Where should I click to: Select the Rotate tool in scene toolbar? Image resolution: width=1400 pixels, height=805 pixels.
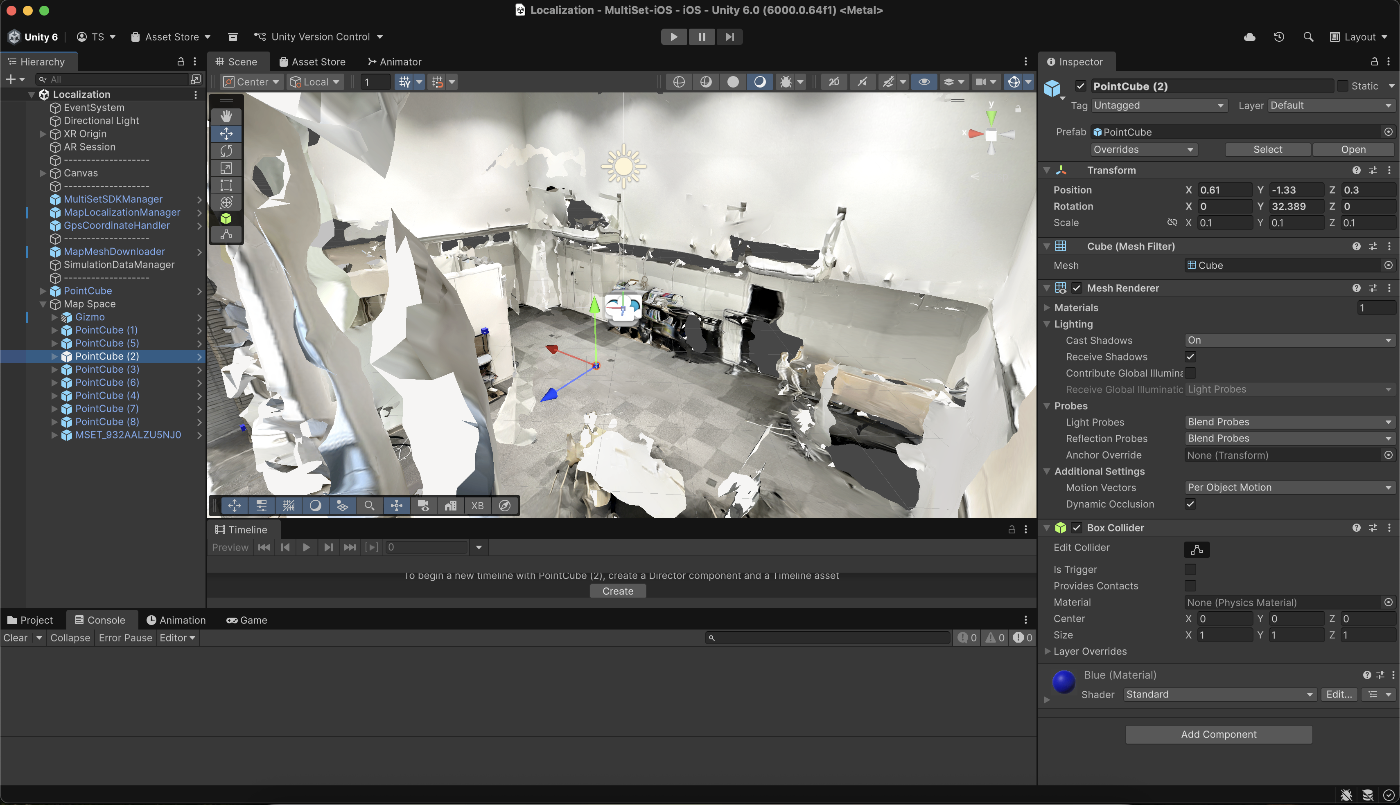point(226,151)
